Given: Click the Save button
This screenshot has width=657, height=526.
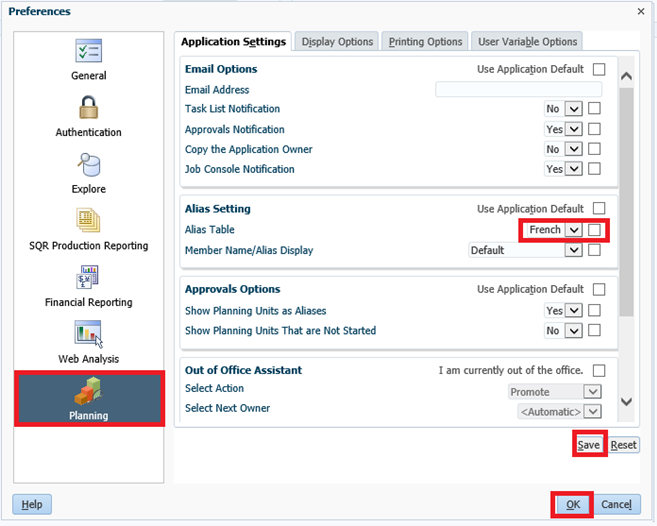Looking at the screenshot, I should point(588,445).
